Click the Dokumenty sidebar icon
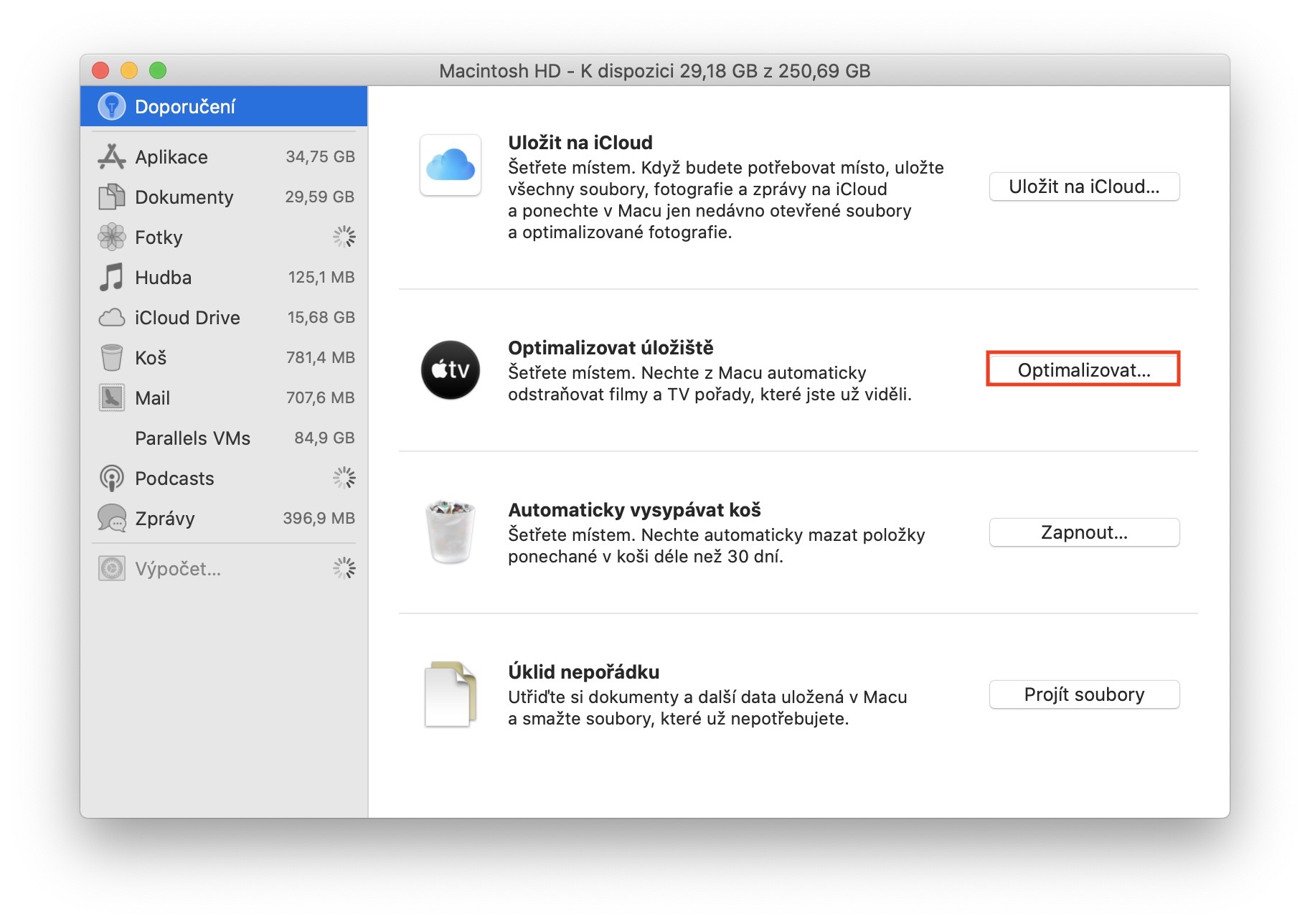Image resolution: width=1310 pixels, height=924 pixels. tap(111, 197)
